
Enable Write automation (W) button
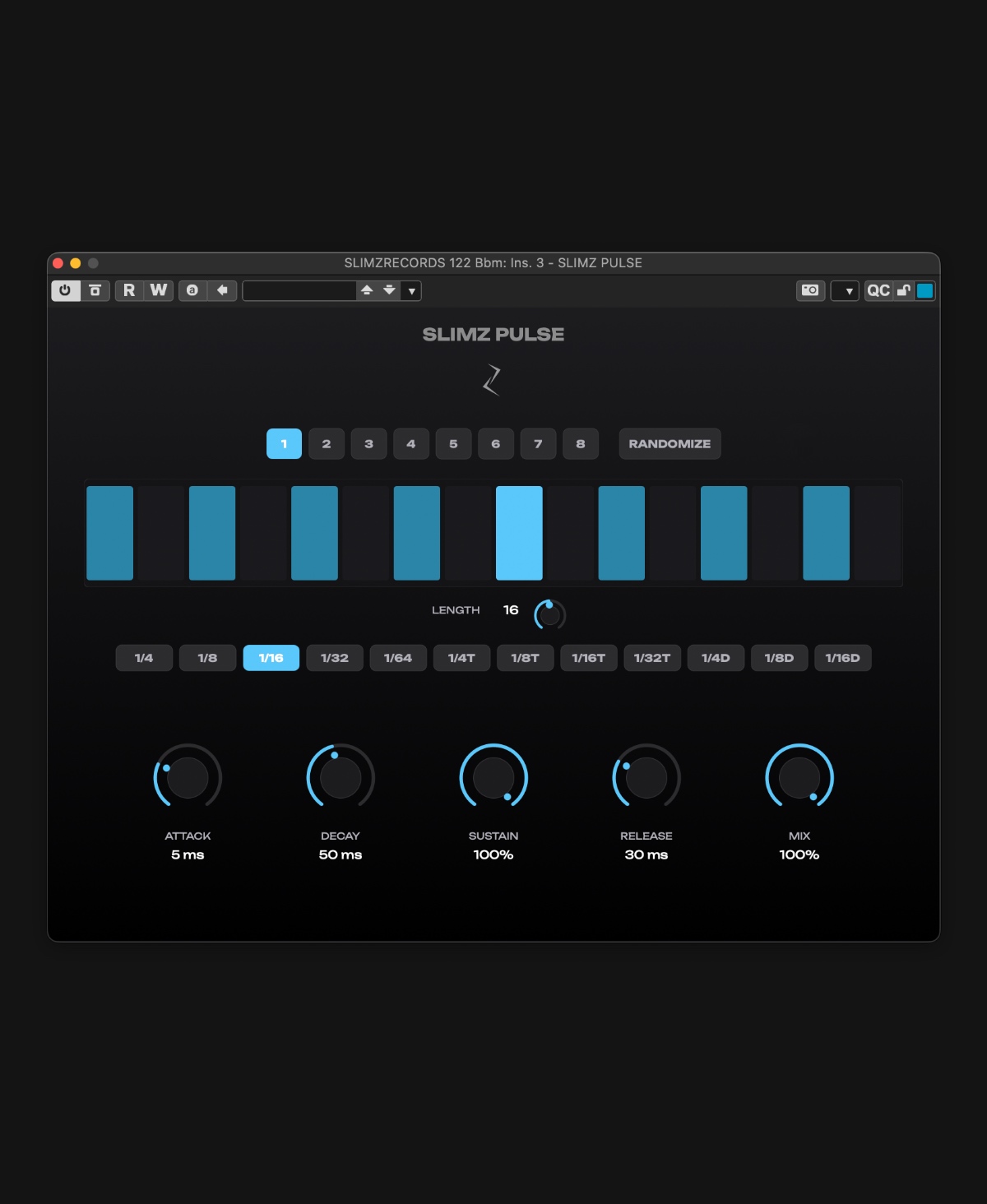159,290
